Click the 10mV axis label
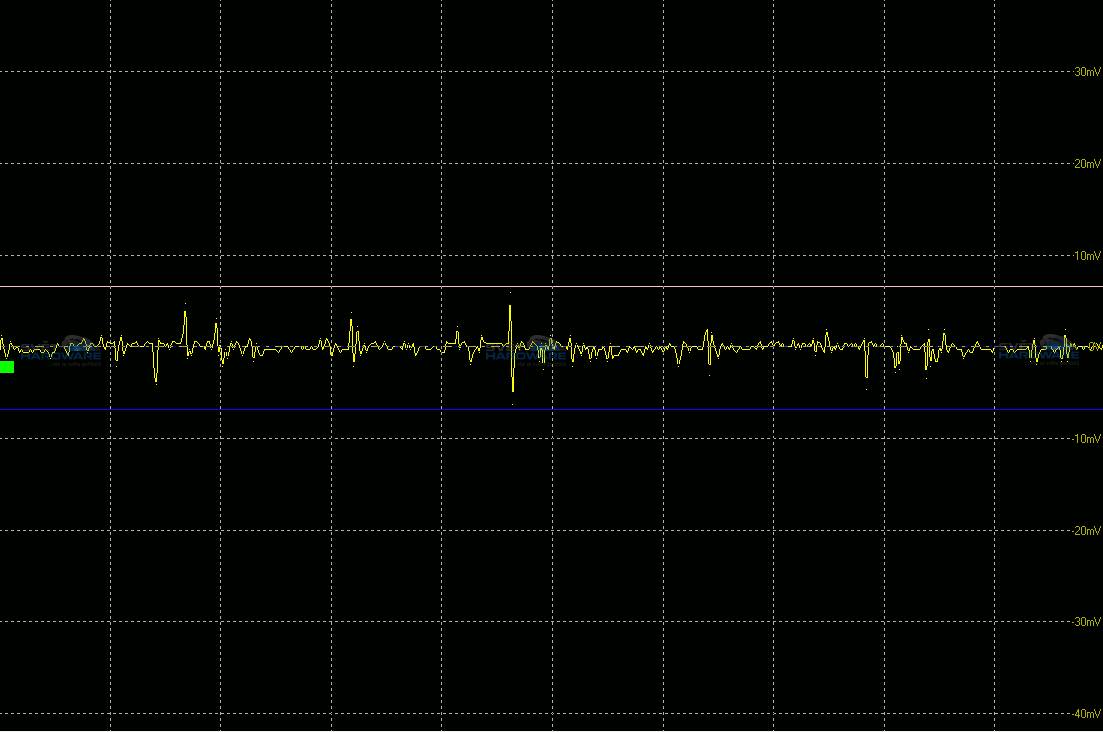This screenshot has height=732, width=1103. pyautogui.click(x=1086, y=256)
